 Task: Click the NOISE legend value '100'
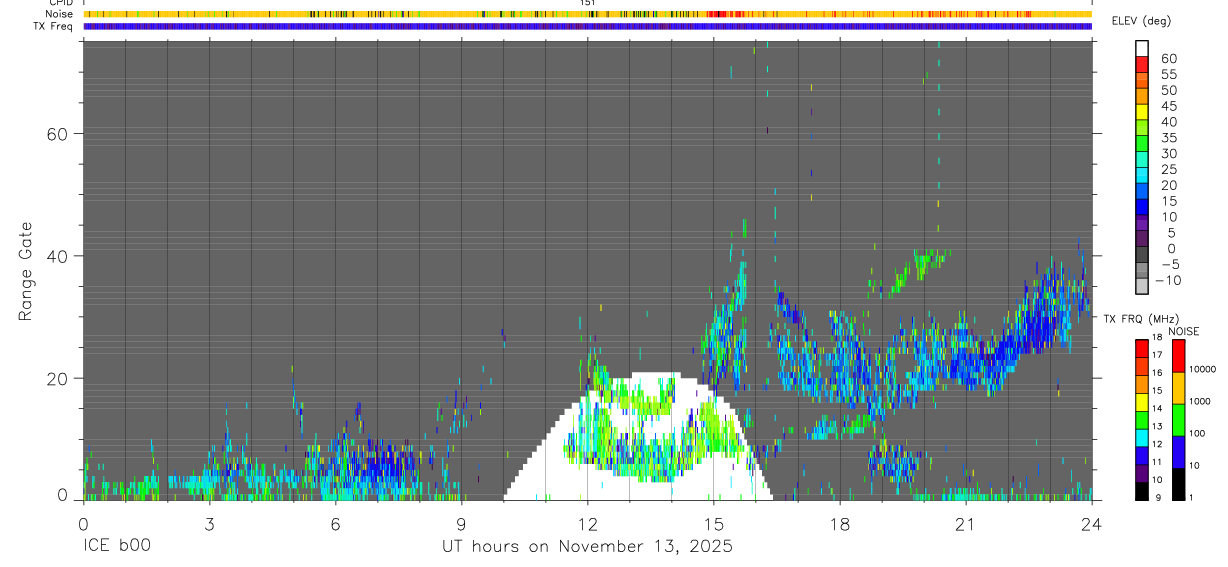click(x=1197, y=434)
